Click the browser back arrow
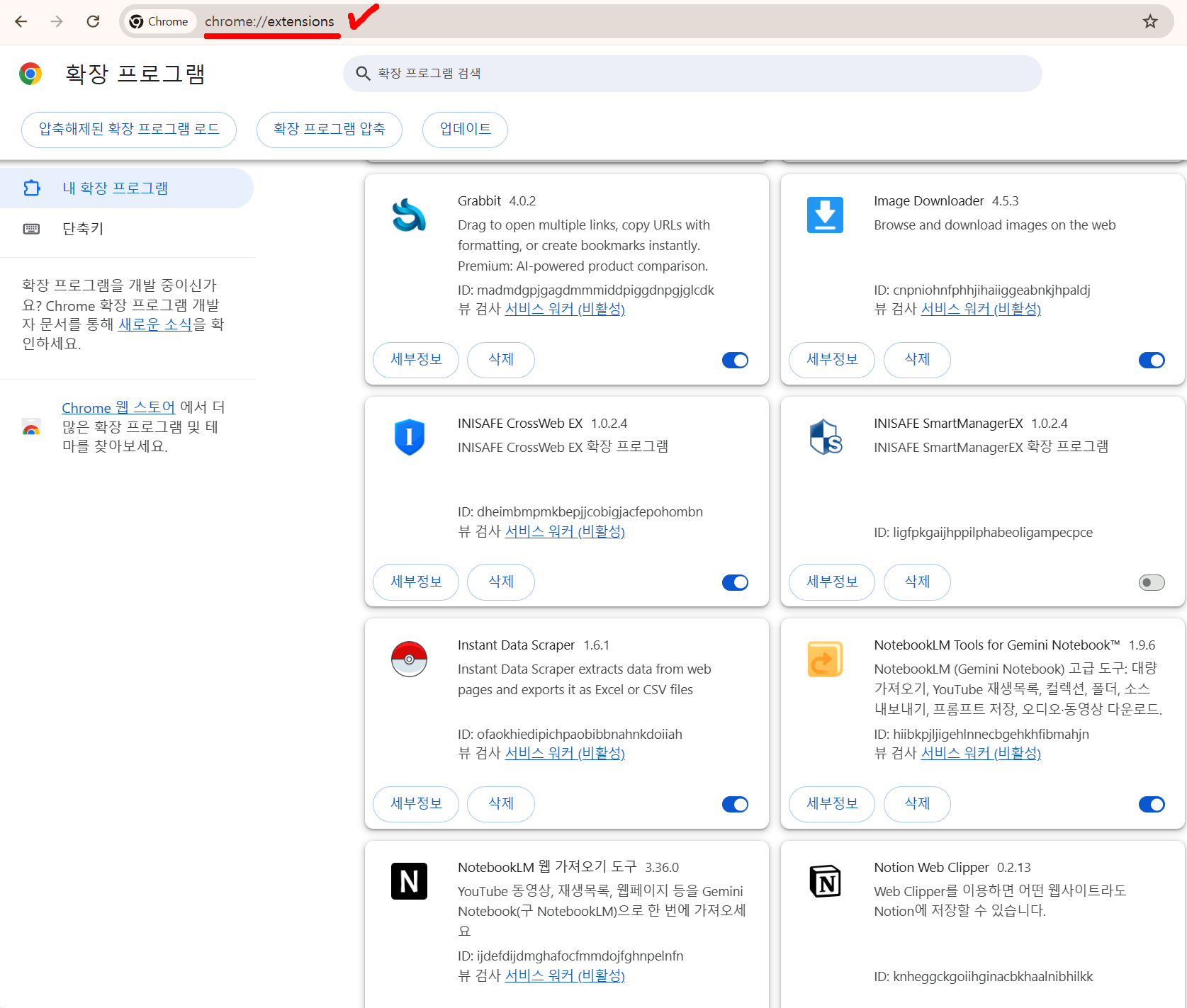This screenshot has width=1187, height=1008. click(x=21, y=21)
